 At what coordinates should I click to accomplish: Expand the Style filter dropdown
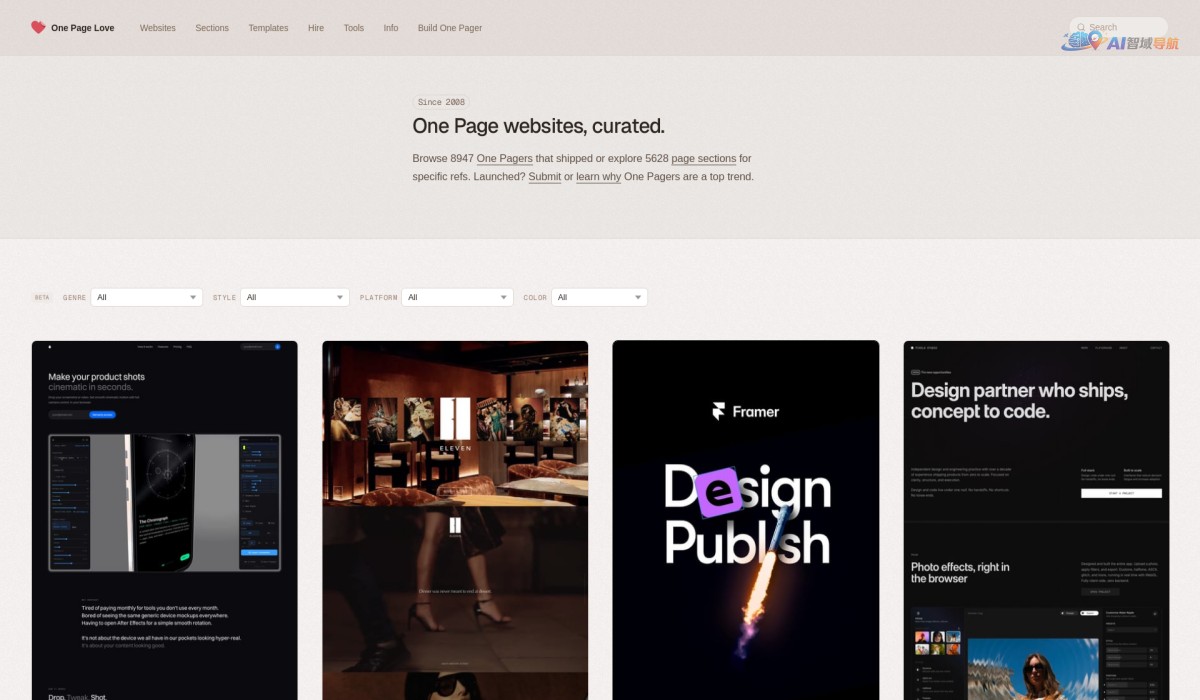(296, 297)
